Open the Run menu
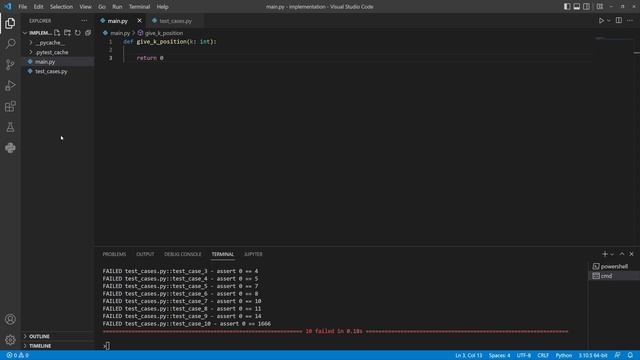 [117, 7]
